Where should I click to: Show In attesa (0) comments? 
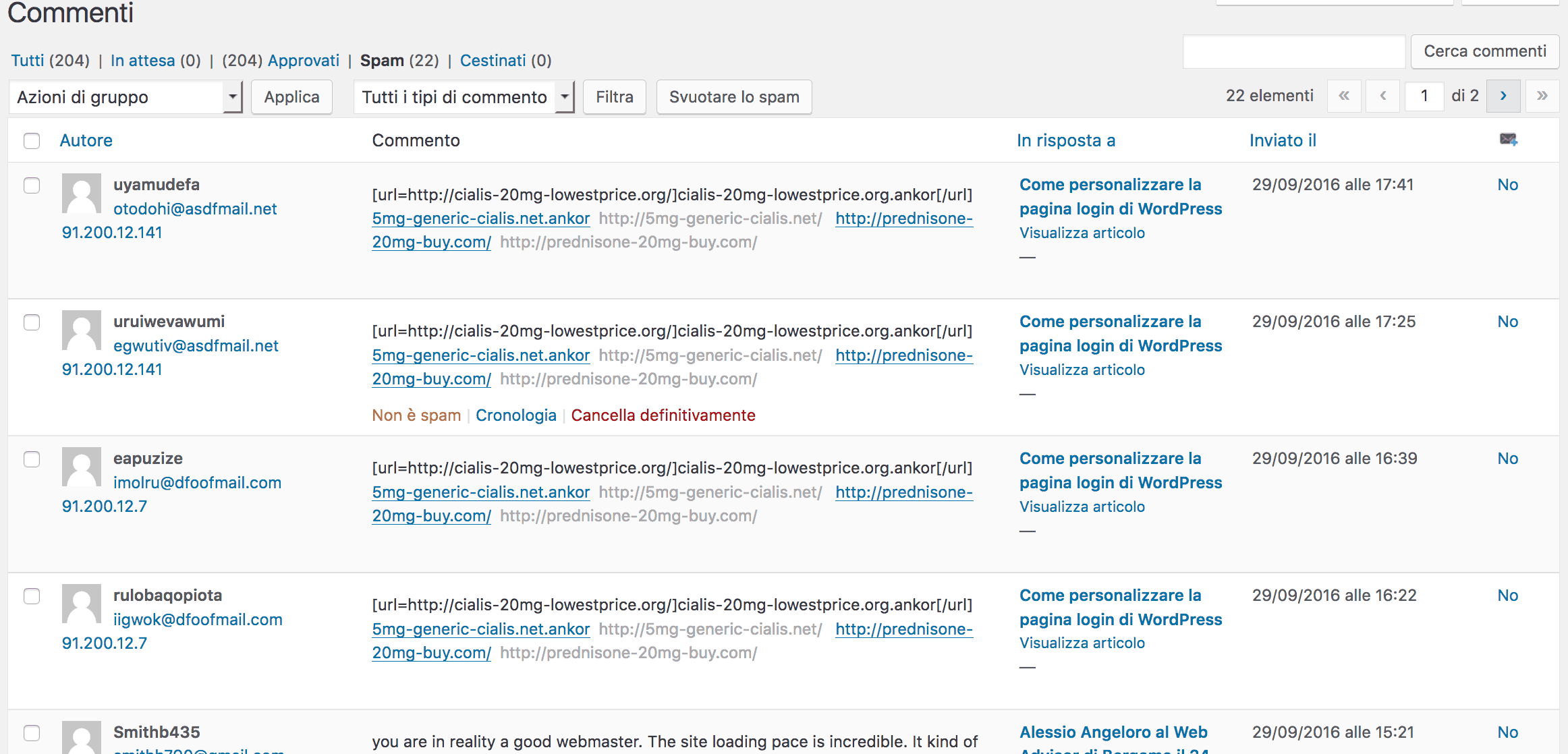point(156,61)
